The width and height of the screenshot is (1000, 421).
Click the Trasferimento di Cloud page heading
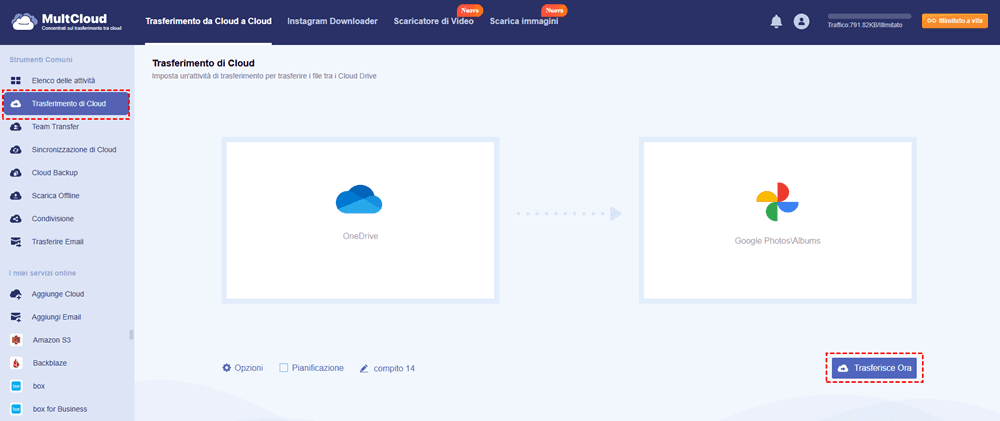click(203, 63)
